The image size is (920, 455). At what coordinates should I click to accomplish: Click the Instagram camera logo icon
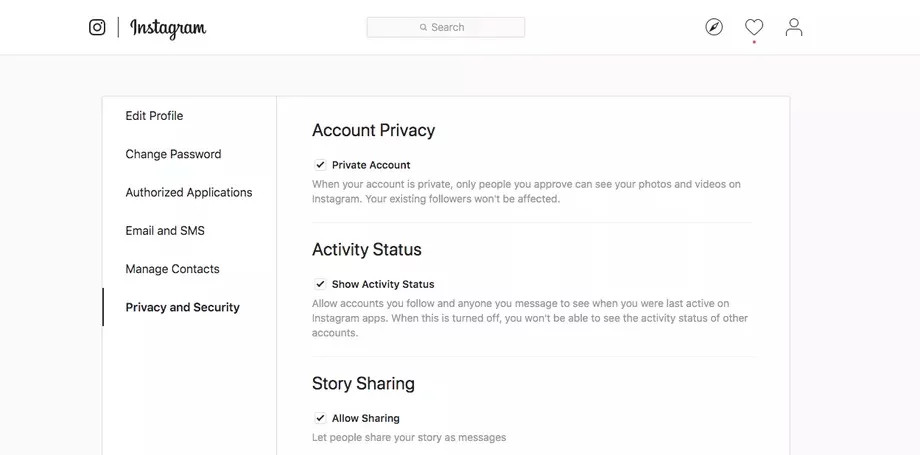[97, 28]
